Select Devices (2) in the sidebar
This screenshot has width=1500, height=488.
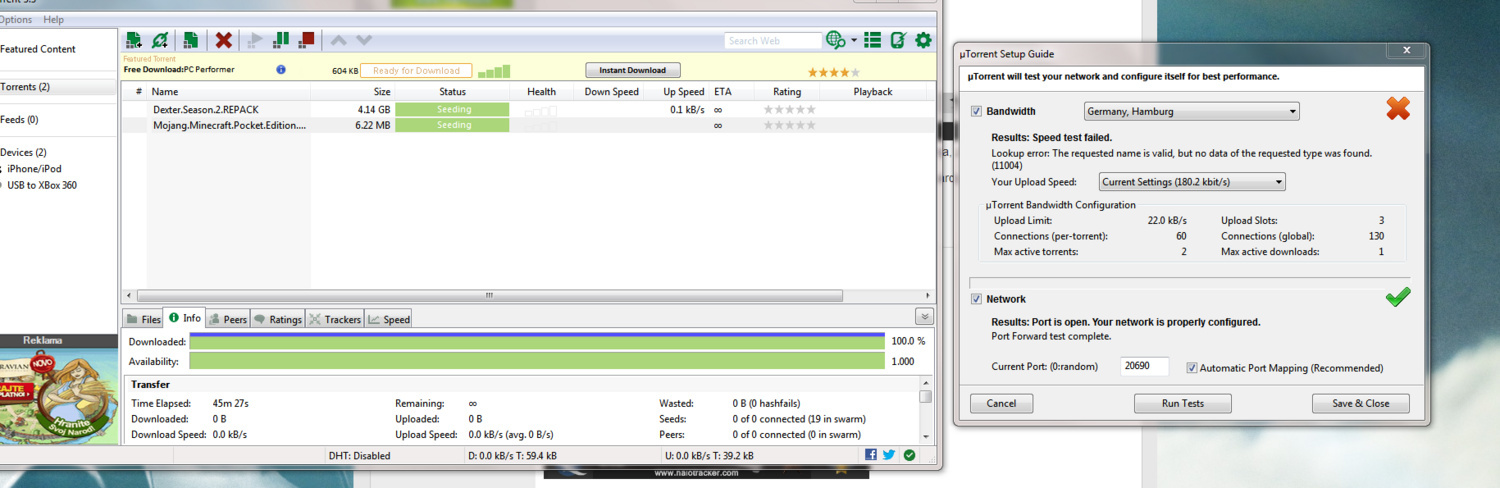[x=23, y=153]
